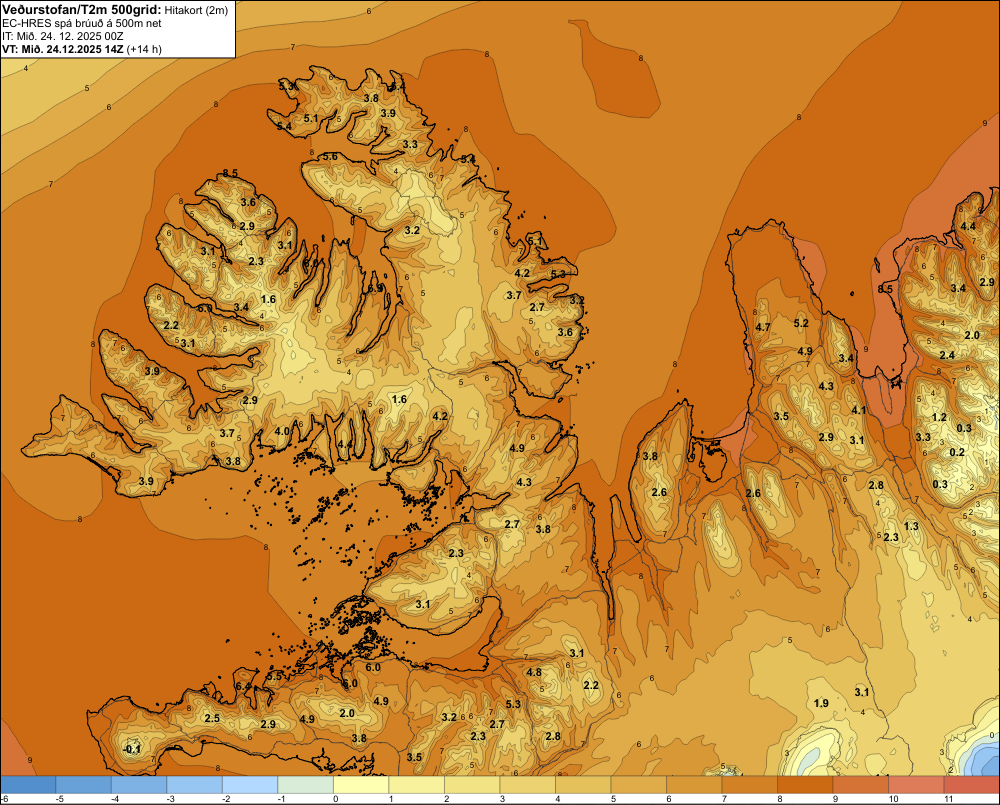The height and width of the screenshot is (805, 1000).
Task: Pick the legend color between -6 and -5
Action: [28, 785]
